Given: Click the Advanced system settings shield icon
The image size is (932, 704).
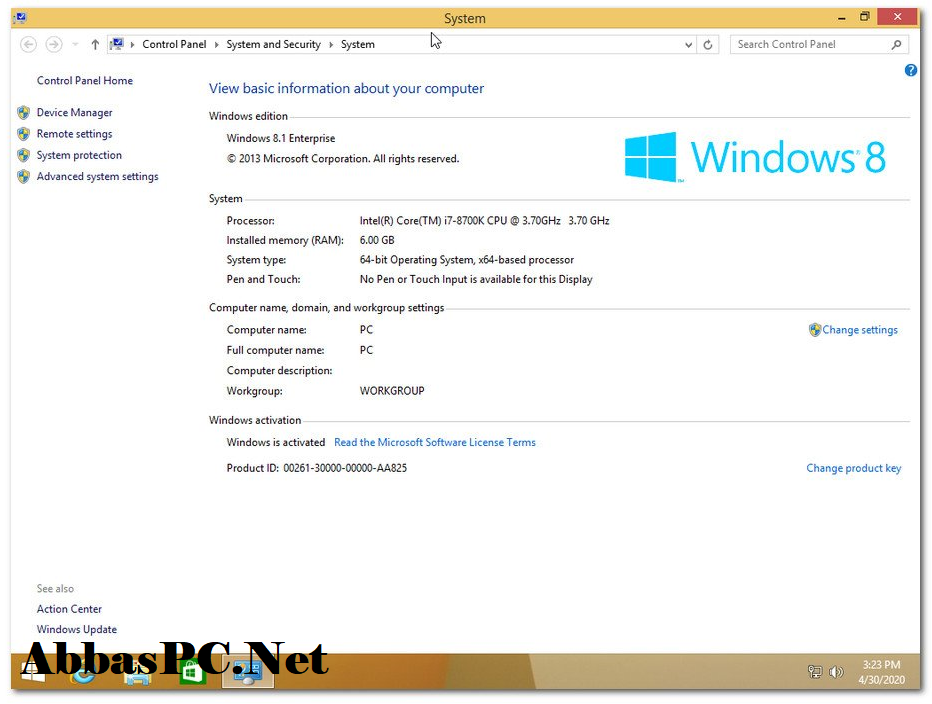Looking at the screenshot, I should (x=24, y=177).
